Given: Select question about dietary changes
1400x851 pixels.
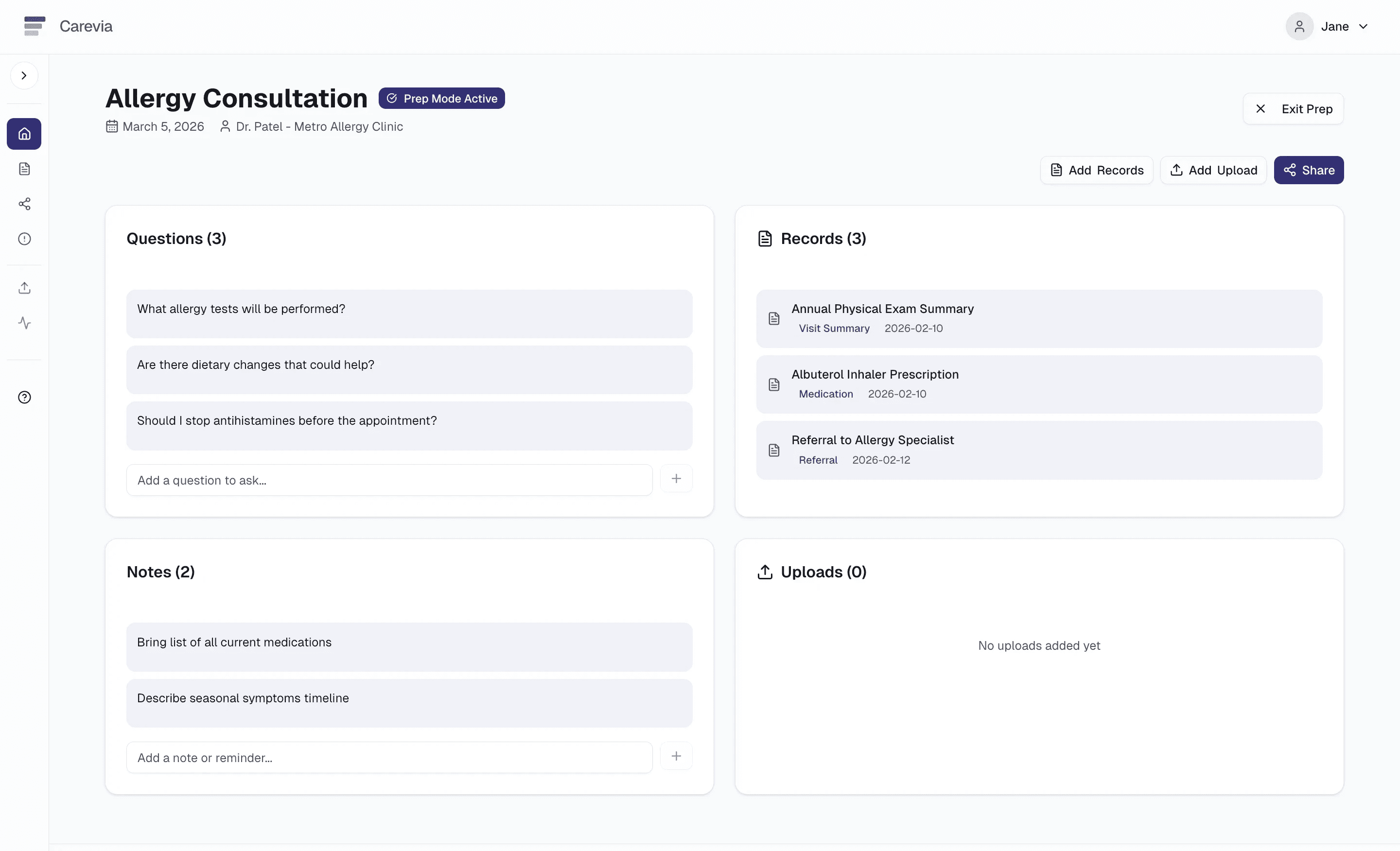Looking at the screenshot, I should click(409, 370).
